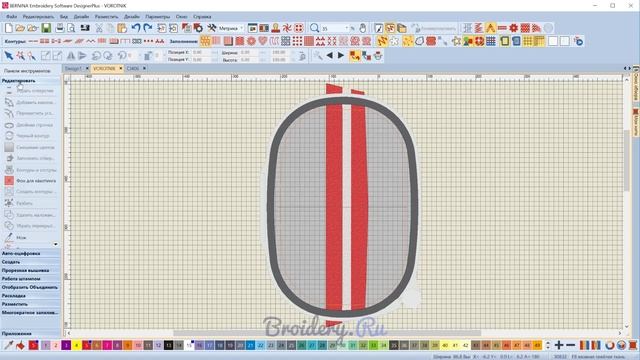Image resolution: width=640 pixels, height=360 pixels.
Task: Click the blue grid icon in the second toolbar
Action: (x=491, y=41)
